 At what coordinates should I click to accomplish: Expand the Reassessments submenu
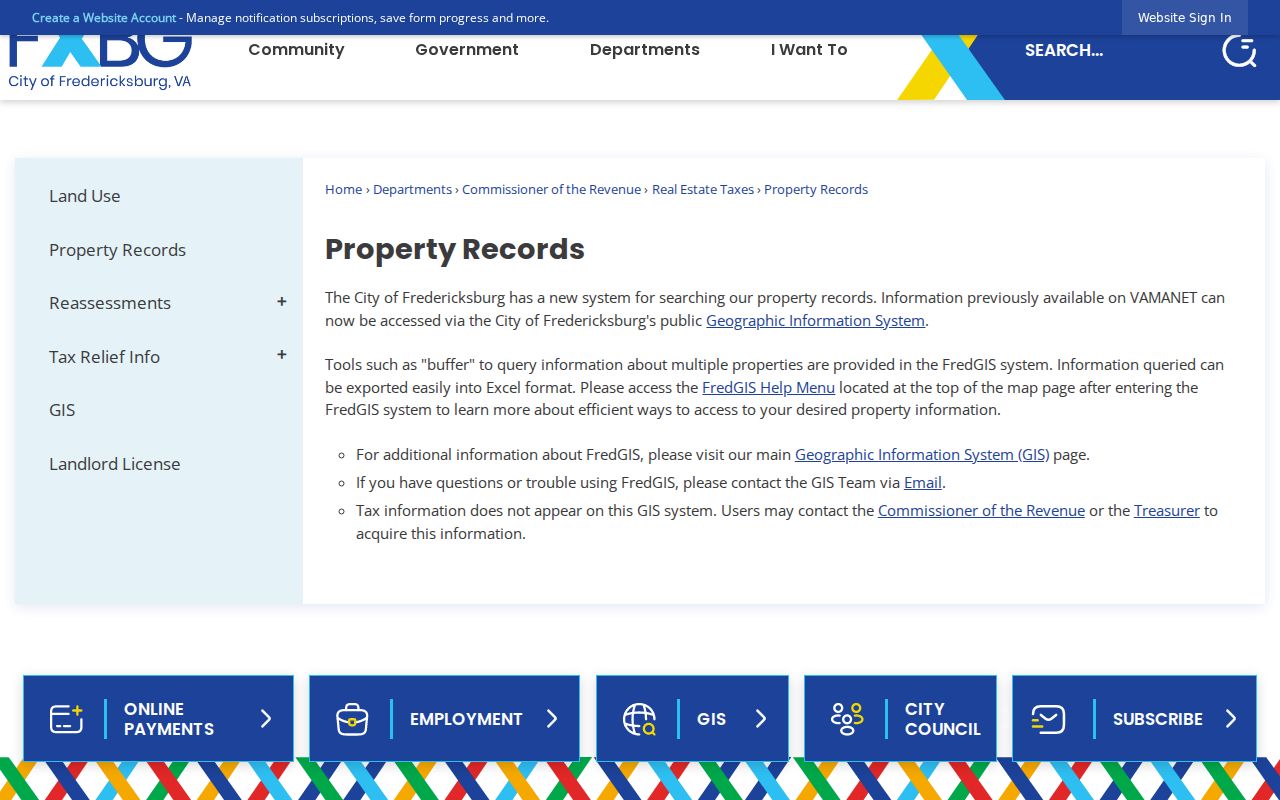(x=282, y=302)
